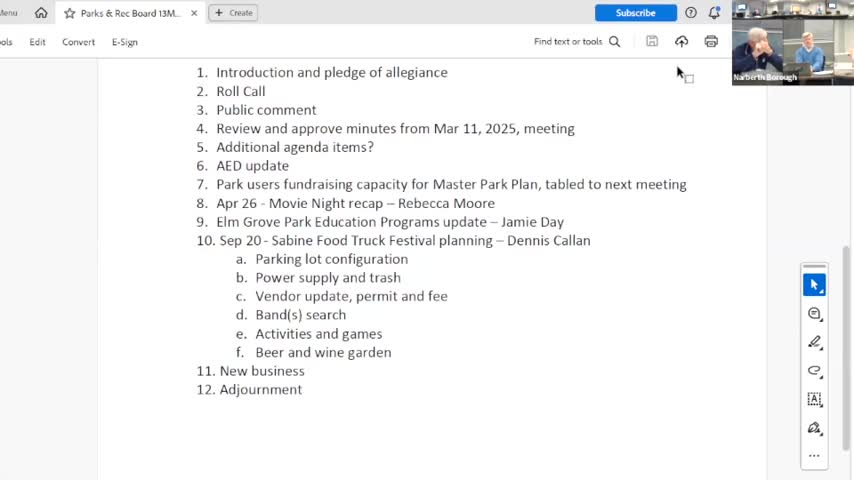The width and height of the screenshot is (854, 480).
Task: Open the Convert menu
Action: pos(78,42)
